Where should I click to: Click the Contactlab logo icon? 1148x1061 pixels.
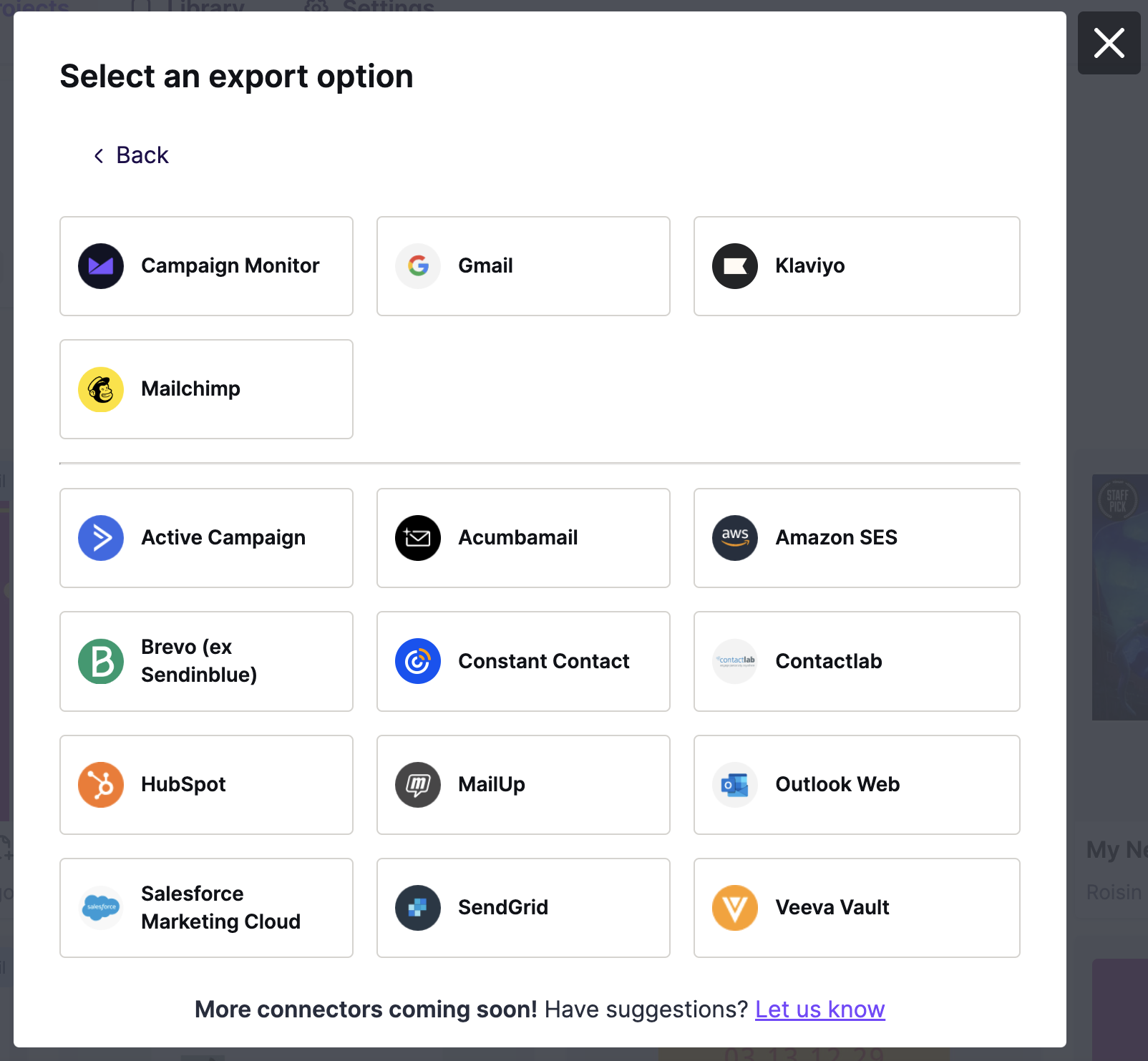click(735, 661)
